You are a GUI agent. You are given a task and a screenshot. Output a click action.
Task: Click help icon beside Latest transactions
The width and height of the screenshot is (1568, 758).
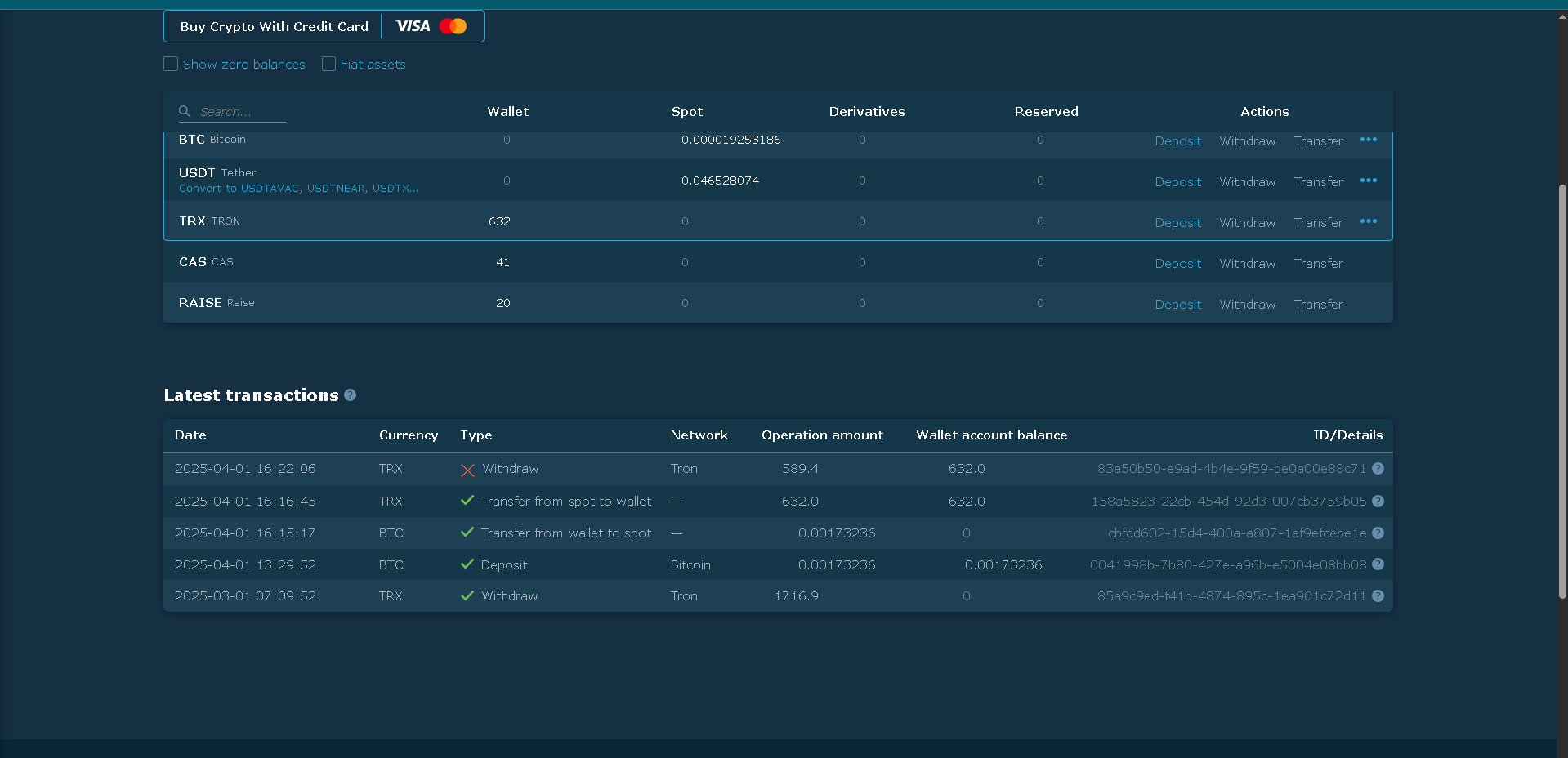(350, 395)
